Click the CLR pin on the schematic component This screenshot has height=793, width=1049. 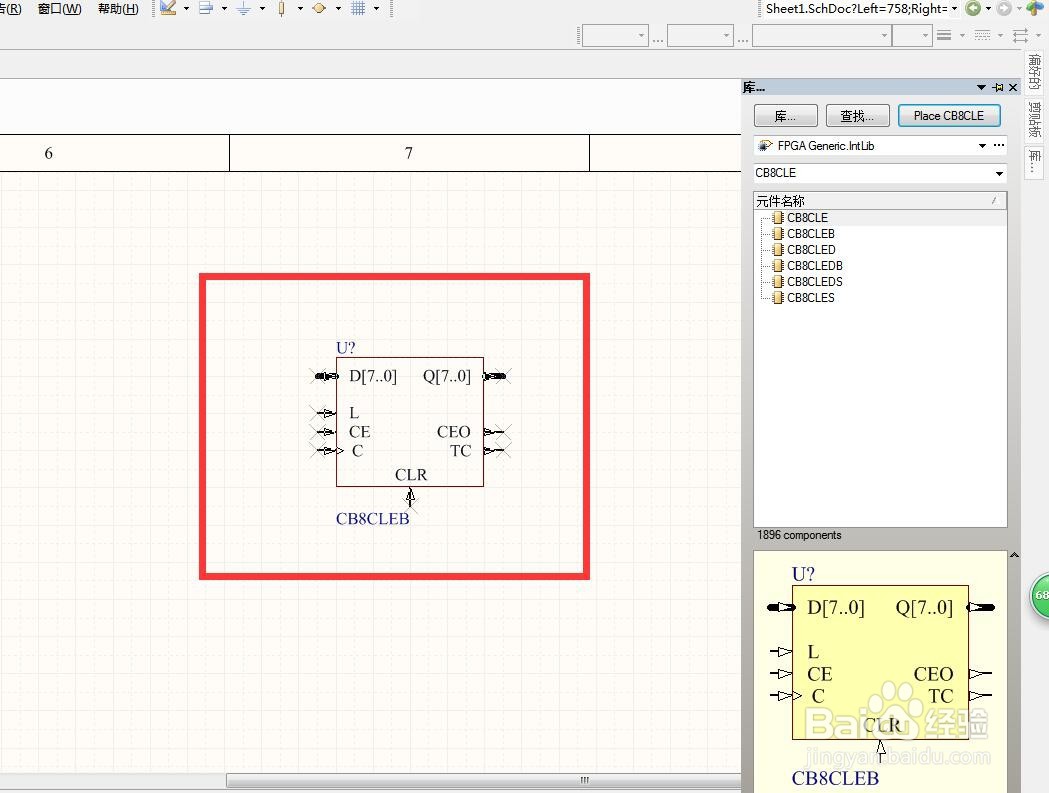point(410,496)
